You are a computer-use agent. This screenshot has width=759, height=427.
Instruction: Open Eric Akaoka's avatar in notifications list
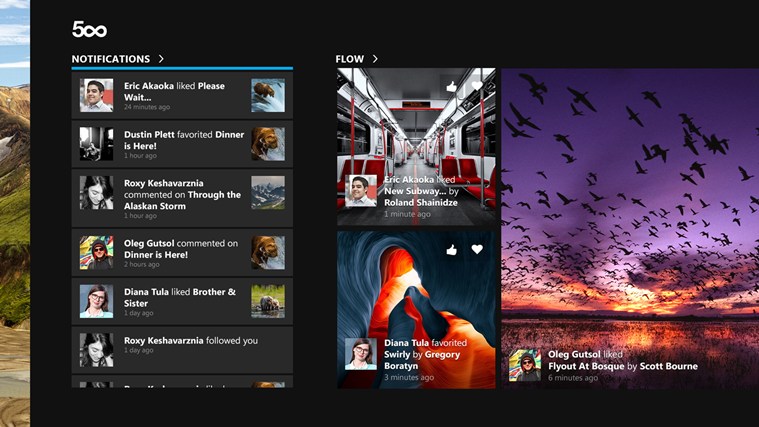pyautogui.click(x=96, y=95)
